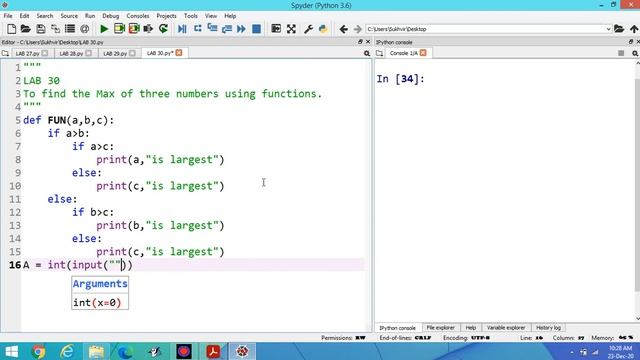Switch to LAB 28.py tab
Viewport: 640px width, 360px height.
pyautogui.click(x=75, y=53)
